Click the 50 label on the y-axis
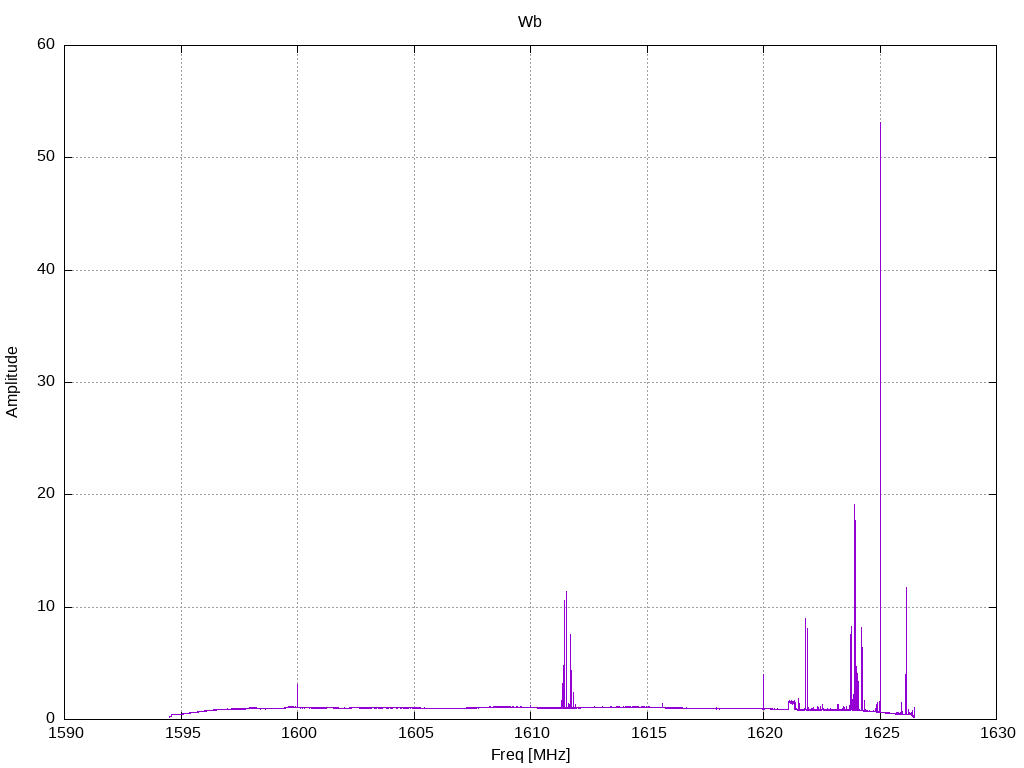The height and width of the screenshot is (768, 1024). tap(46, 157)
